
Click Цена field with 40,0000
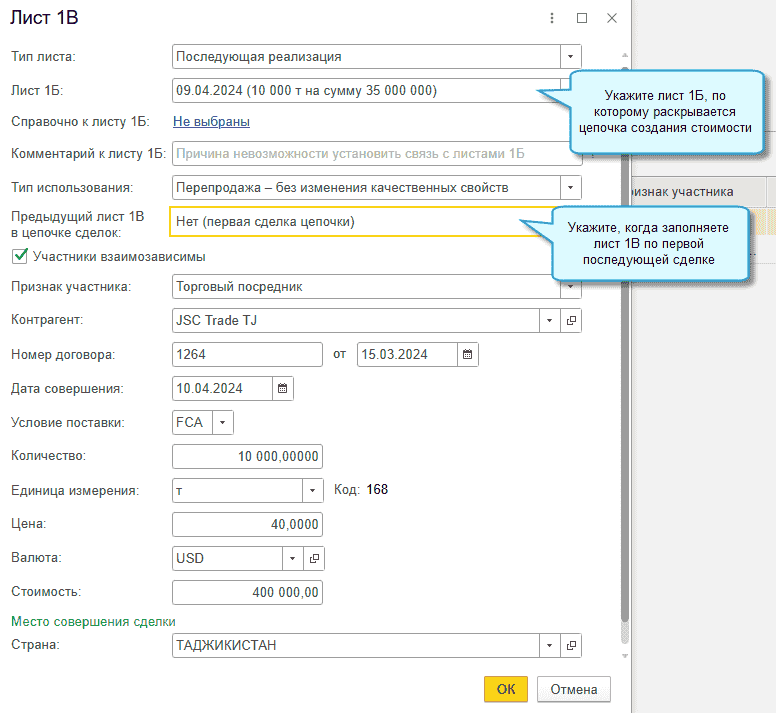click(247, 524)
